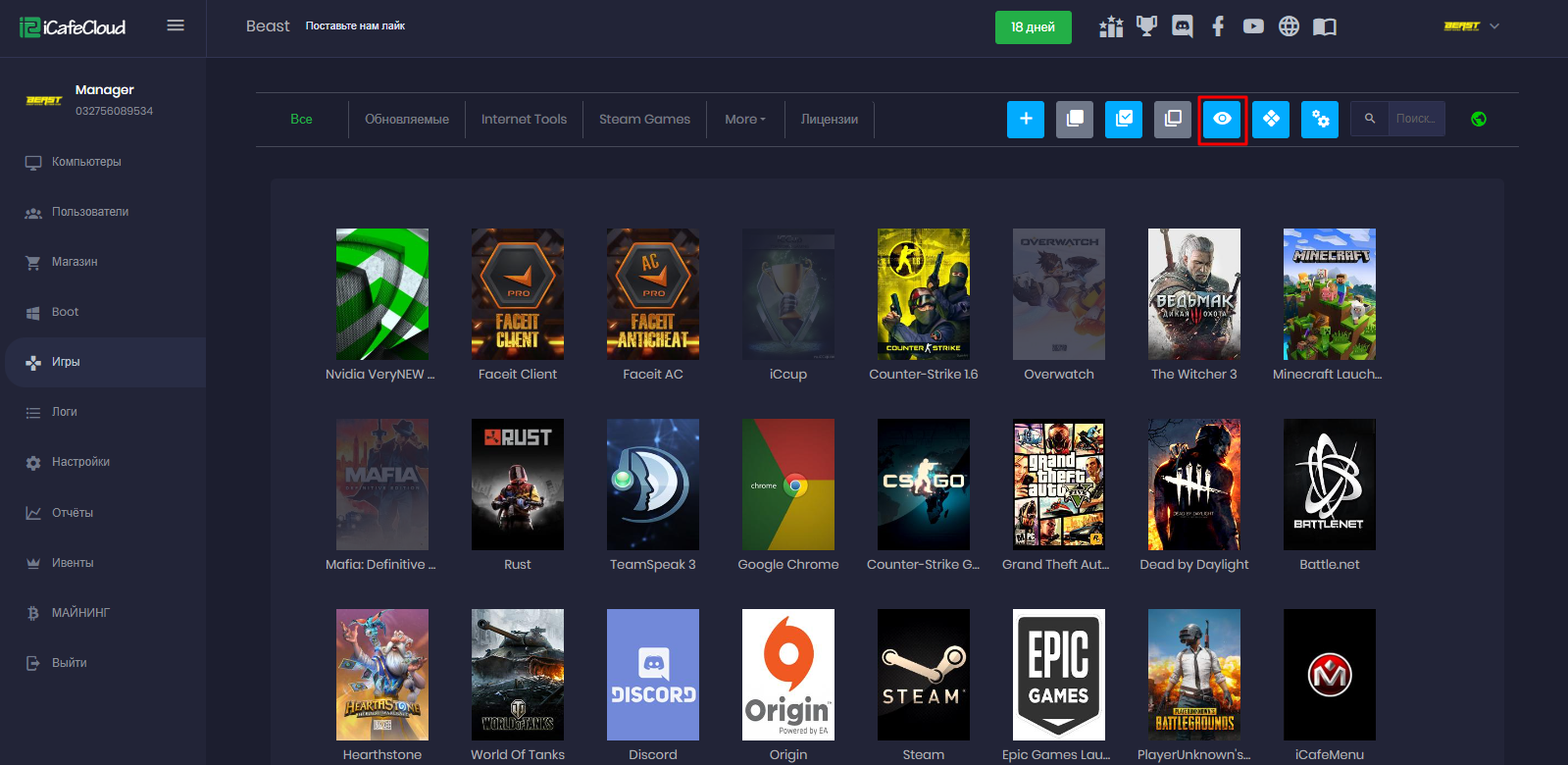Open the Grand Theft Auto tile

click(x=1059, y=484)
